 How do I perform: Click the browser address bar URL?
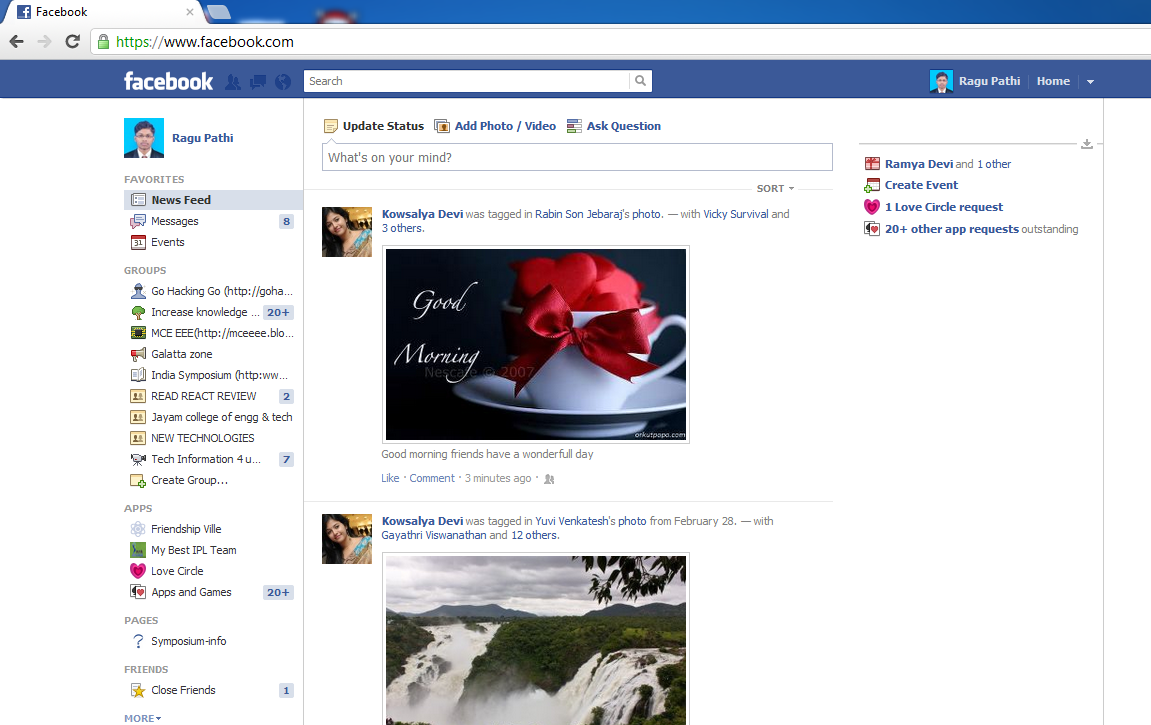[x=205, y=42]
